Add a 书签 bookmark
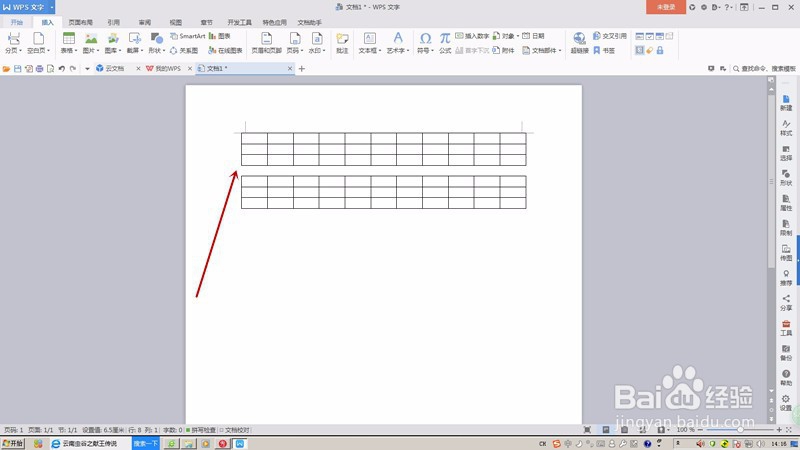800x450 pixels. pos(604,51)
